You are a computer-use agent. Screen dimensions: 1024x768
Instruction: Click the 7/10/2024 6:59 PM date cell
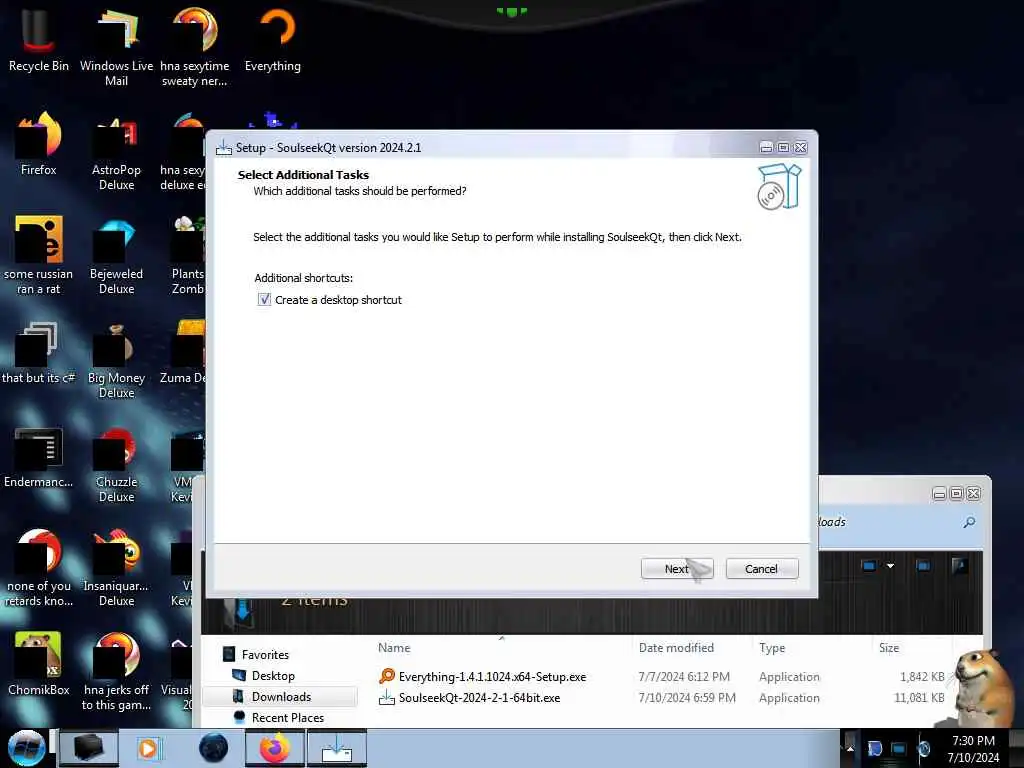tap(686, 697)
